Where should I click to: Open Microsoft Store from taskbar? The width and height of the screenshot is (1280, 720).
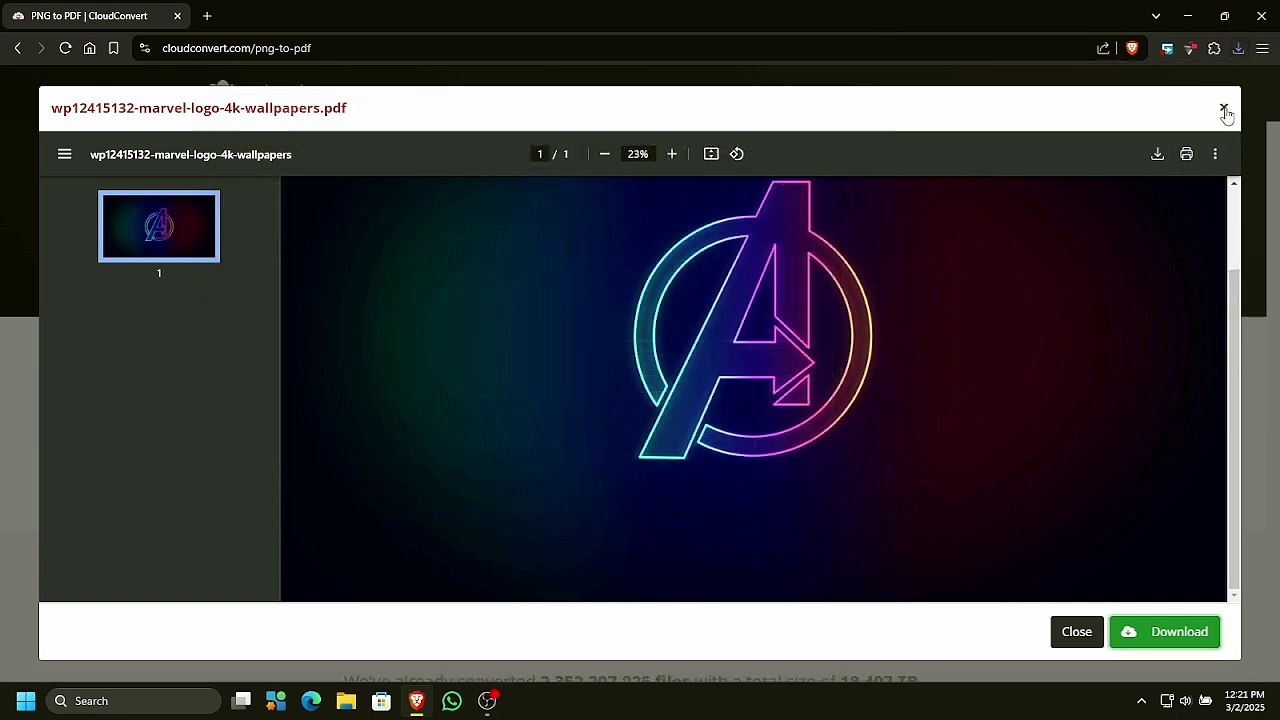click(x=381, y=701)
